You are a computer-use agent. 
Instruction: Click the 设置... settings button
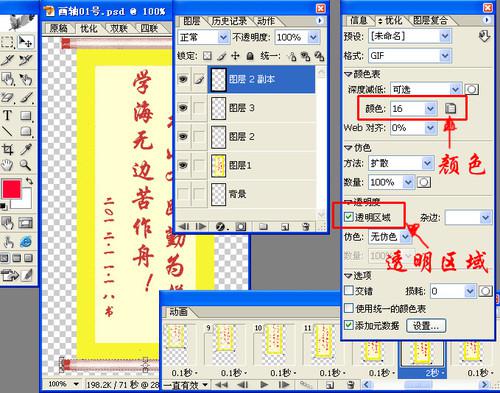426,325
